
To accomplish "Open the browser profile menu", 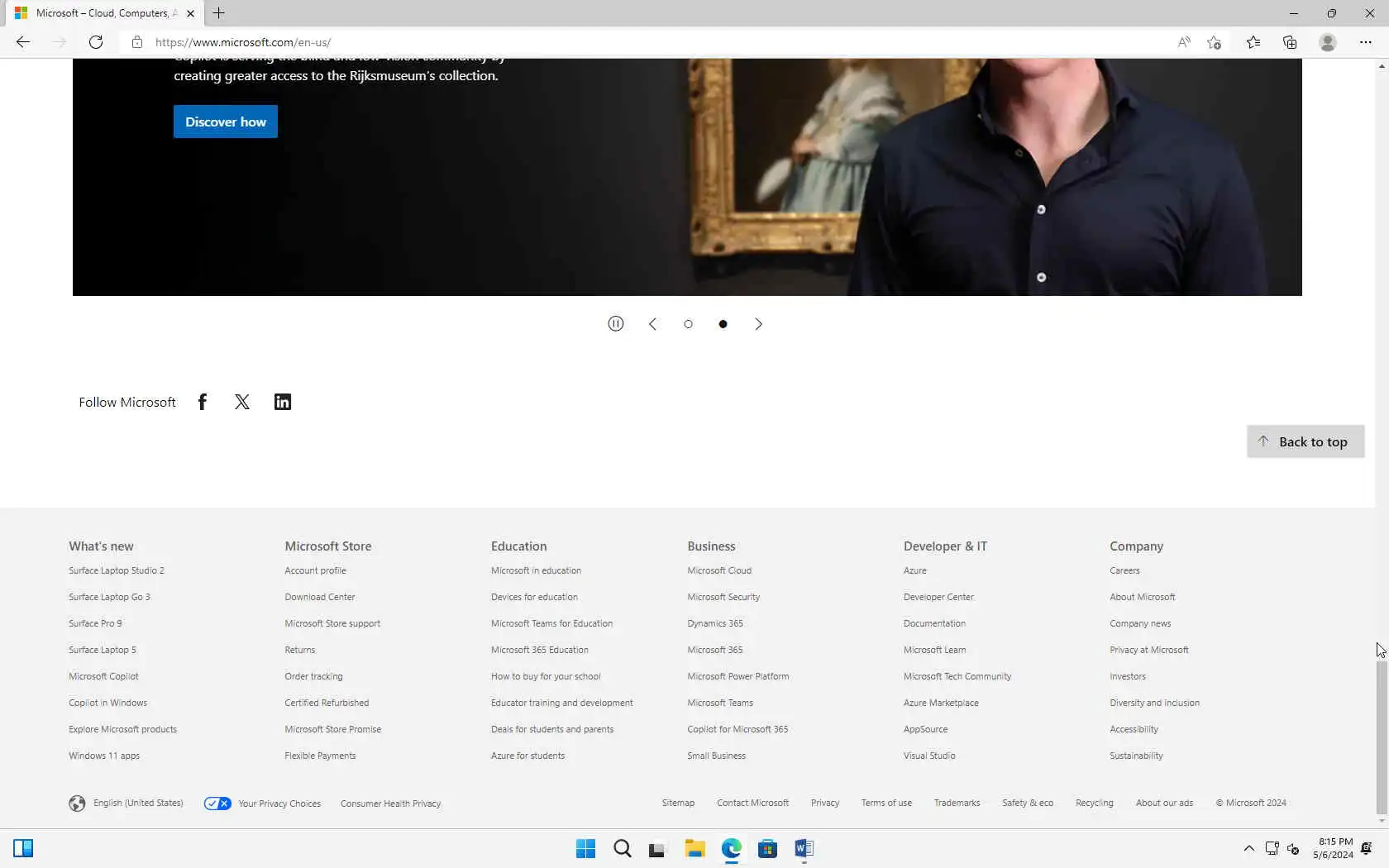I will tap(1328, 42).
